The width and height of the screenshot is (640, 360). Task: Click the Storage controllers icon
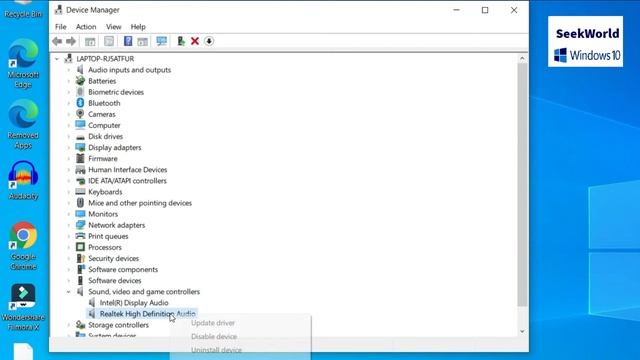(80, 325)
